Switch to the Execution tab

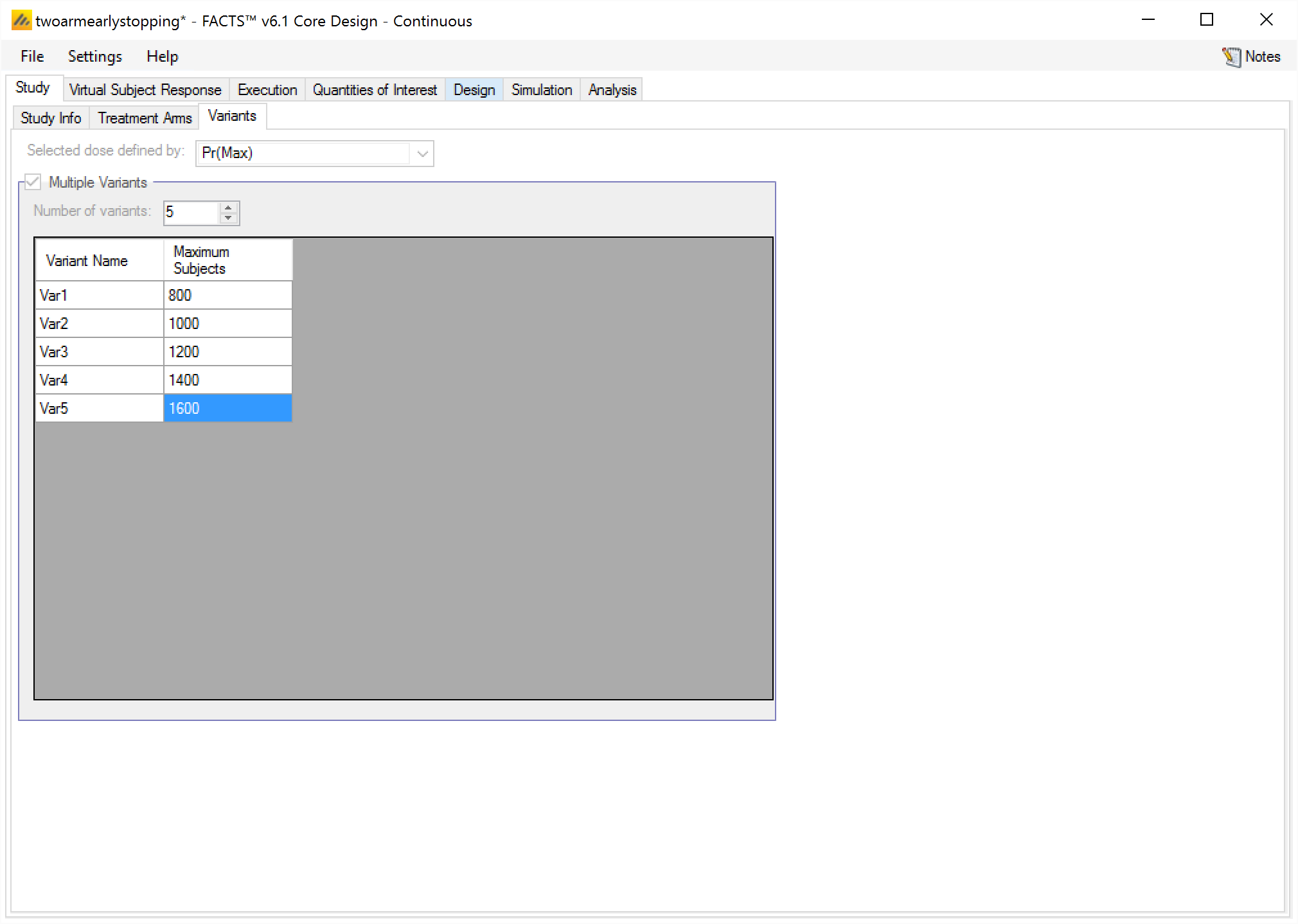267,90
